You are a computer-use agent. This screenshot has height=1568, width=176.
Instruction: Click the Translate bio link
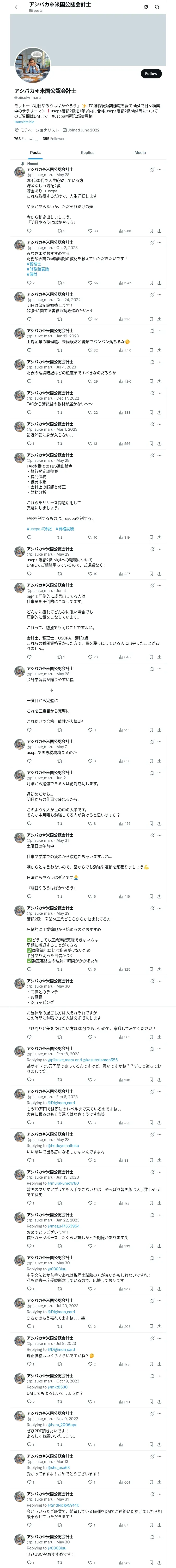pyautogui.click(x=24, y=122)
